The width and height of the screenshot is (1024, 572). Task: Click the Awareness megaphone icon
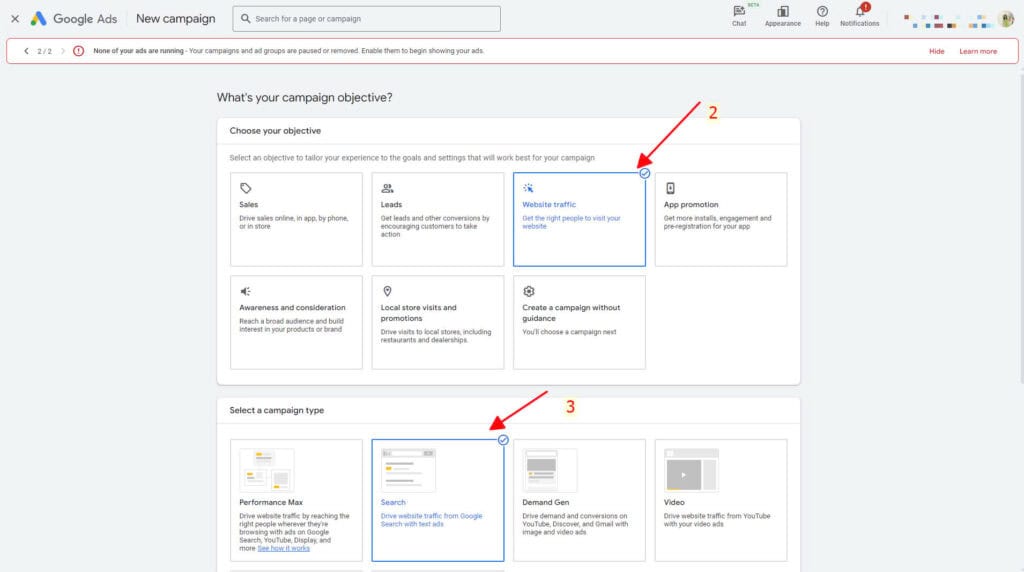click(x=246, y=291)
